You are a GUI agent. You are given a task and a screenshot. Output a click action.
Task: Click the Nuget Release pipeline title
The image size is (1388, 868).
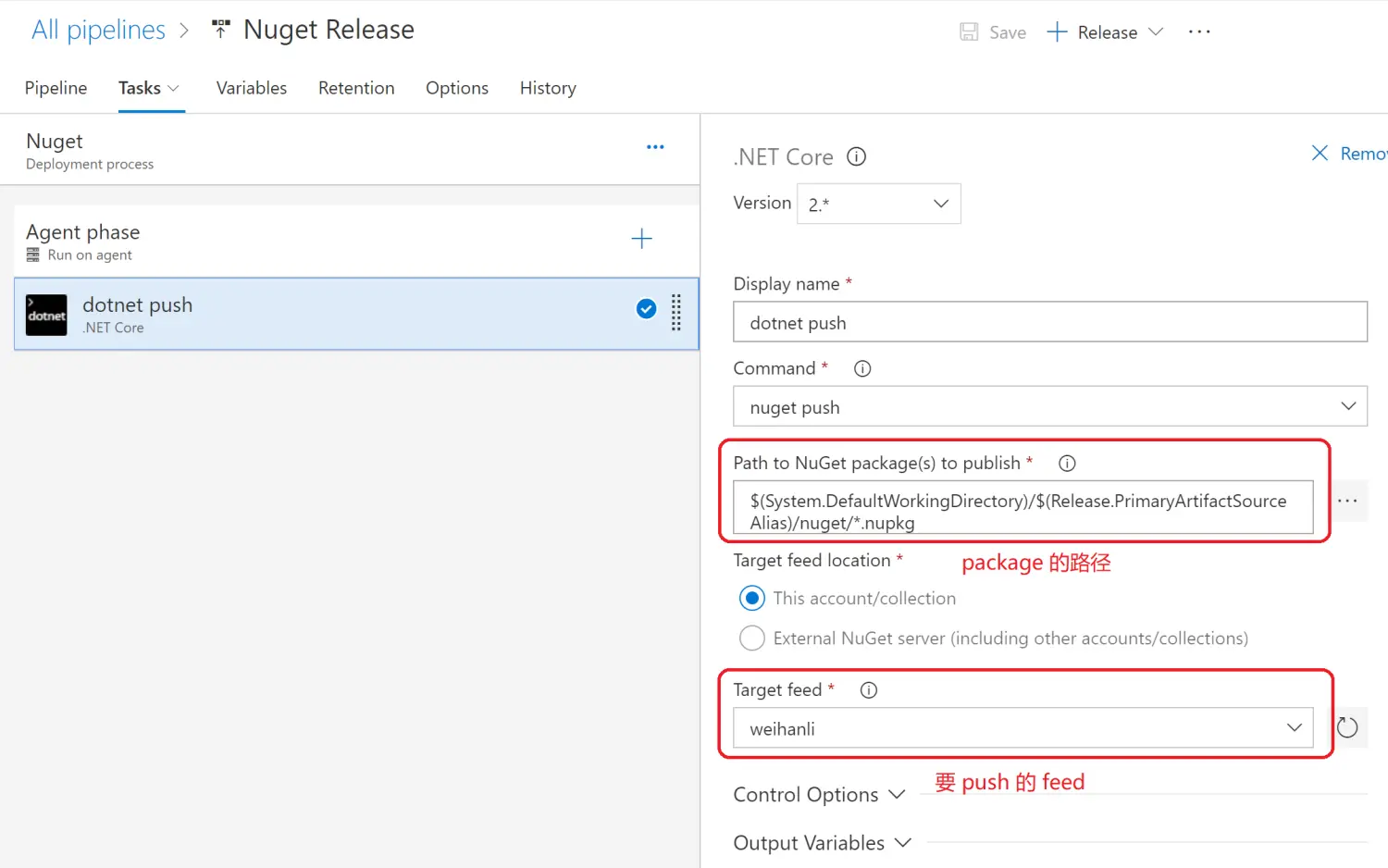point(328,30)
